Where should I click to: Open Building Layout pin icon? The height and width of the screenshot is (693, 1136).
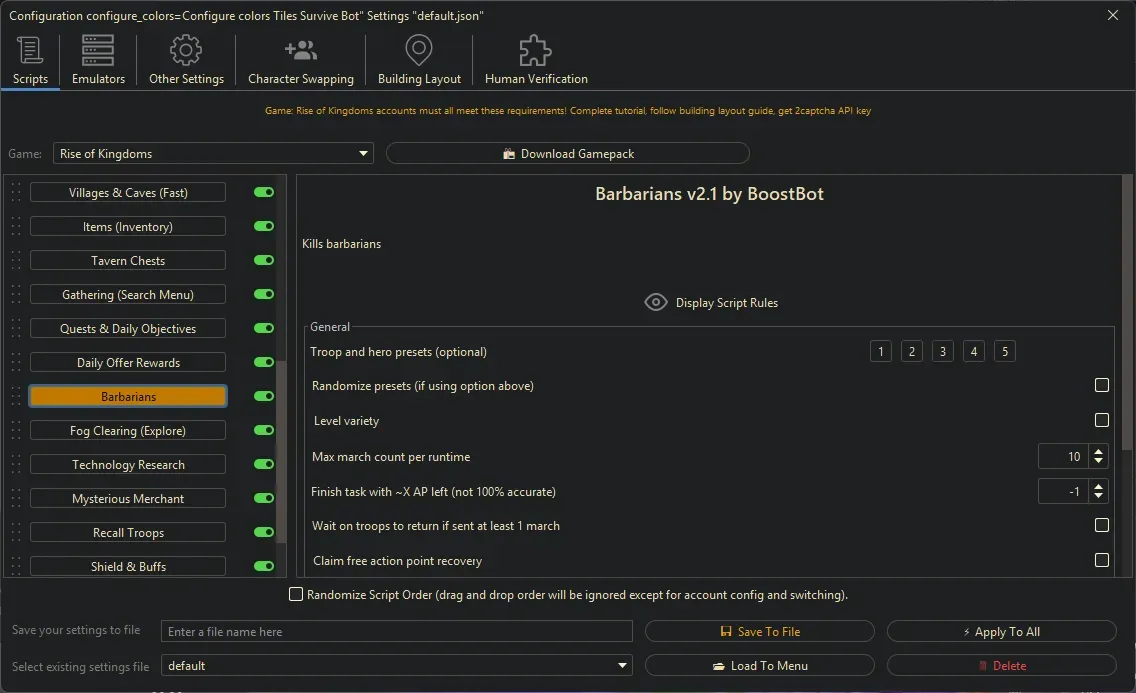(419, 51)
